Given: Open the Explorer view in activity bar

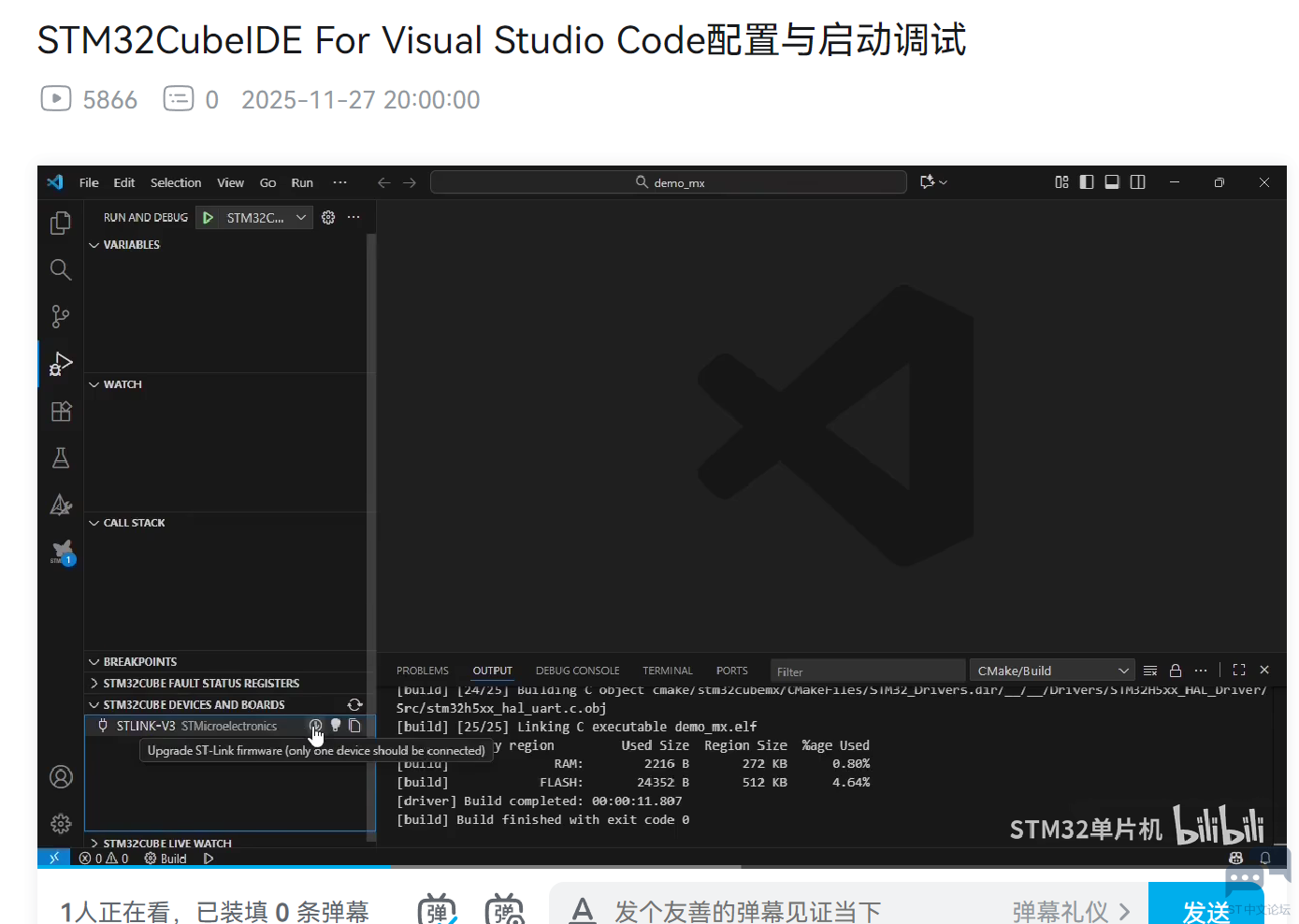Looking at the screenshot, I should coord(61,223).
